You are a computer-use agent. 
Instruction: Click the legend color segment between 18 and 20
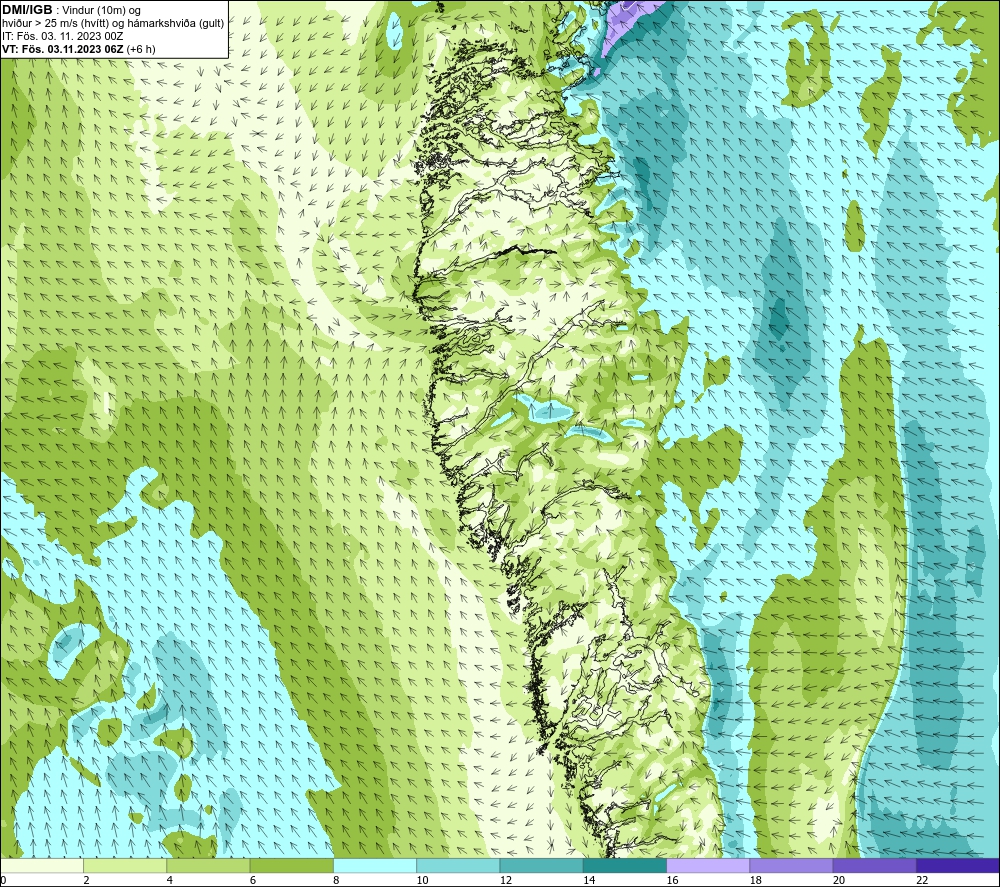click(791, 865)
